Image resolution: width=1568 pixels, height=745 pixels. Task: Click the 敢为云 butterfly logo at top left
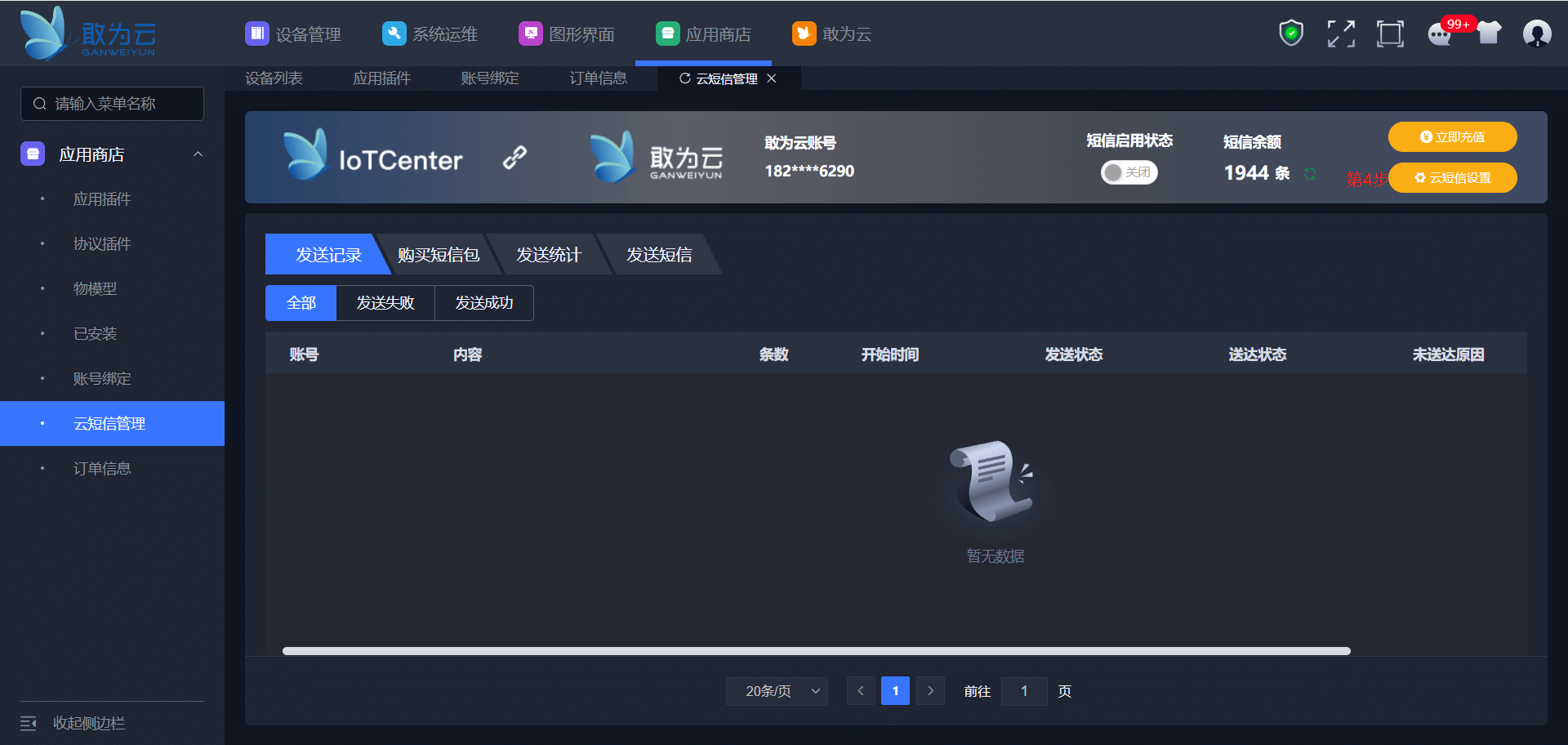[x=87, y=33]
